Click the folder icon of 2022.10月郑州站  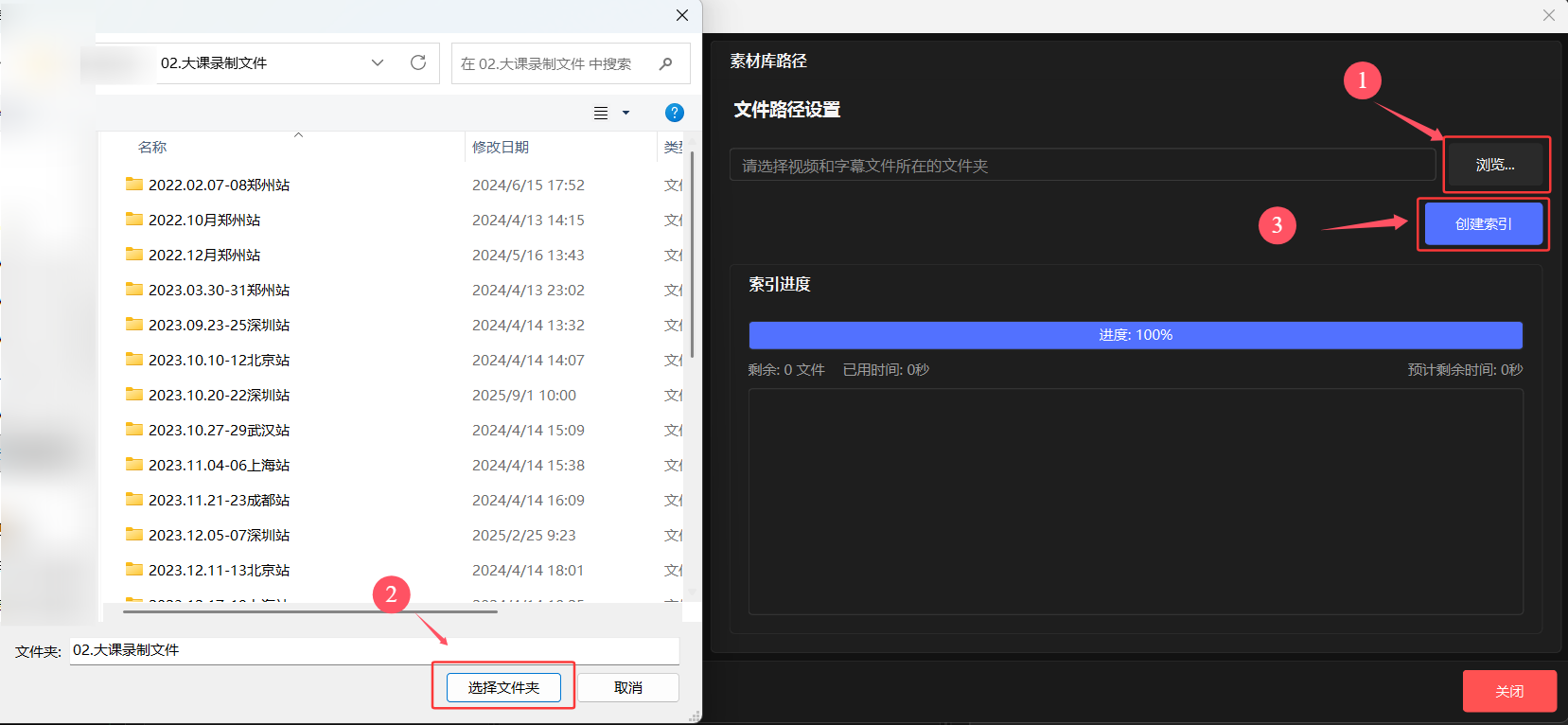coord(134,219)
